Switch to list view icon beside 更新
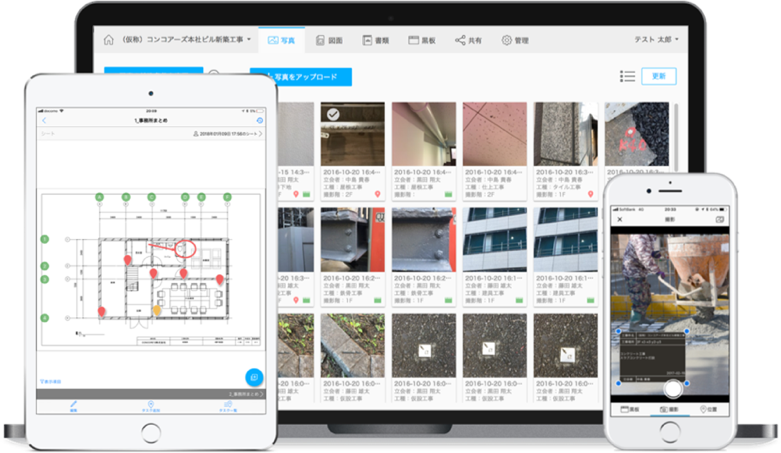The width and height of the screenshot is (781, 453). pos(627,76)
